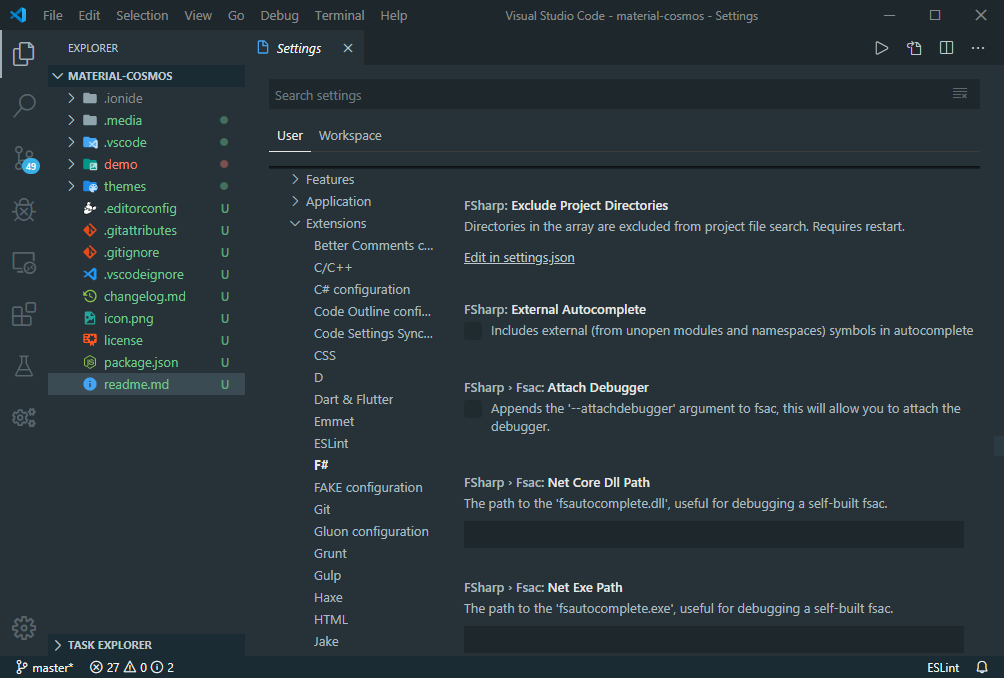
Task: Close the Settings tab
Action: click(x=348, y=48)
